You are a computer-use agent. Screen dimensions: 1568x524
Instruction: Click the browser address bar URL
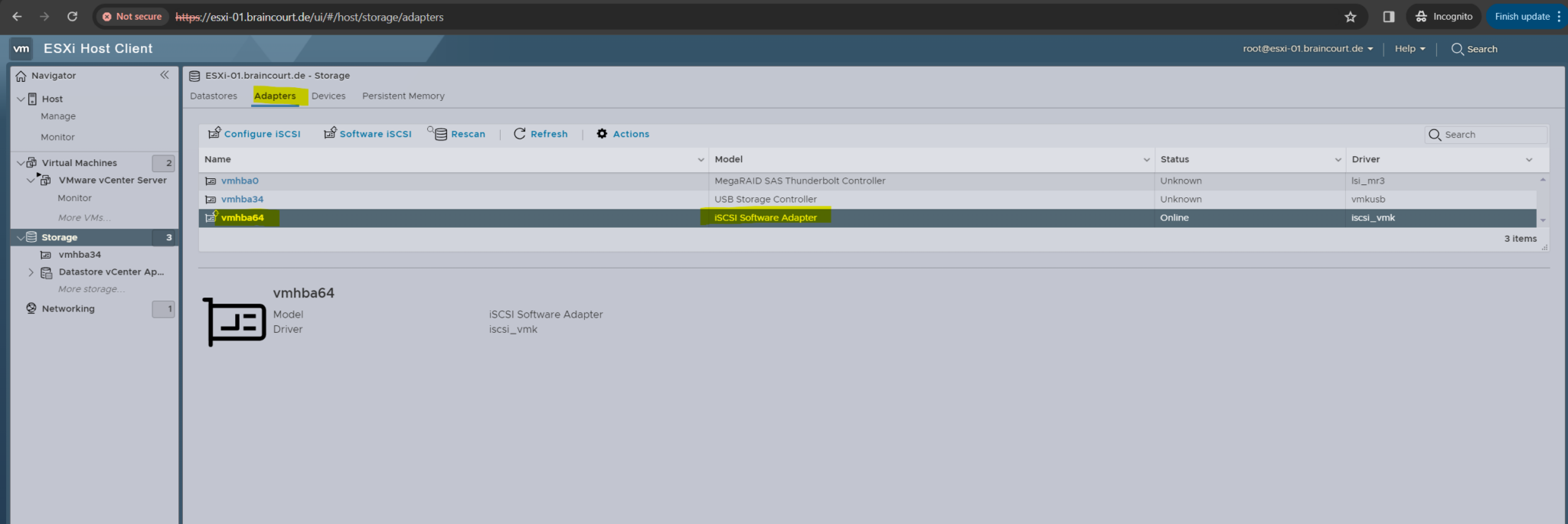(x=309, y=17)
